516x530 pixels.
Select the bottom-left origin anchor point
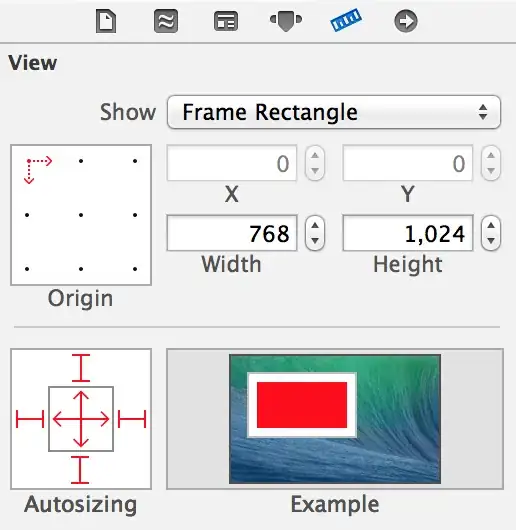27,269
